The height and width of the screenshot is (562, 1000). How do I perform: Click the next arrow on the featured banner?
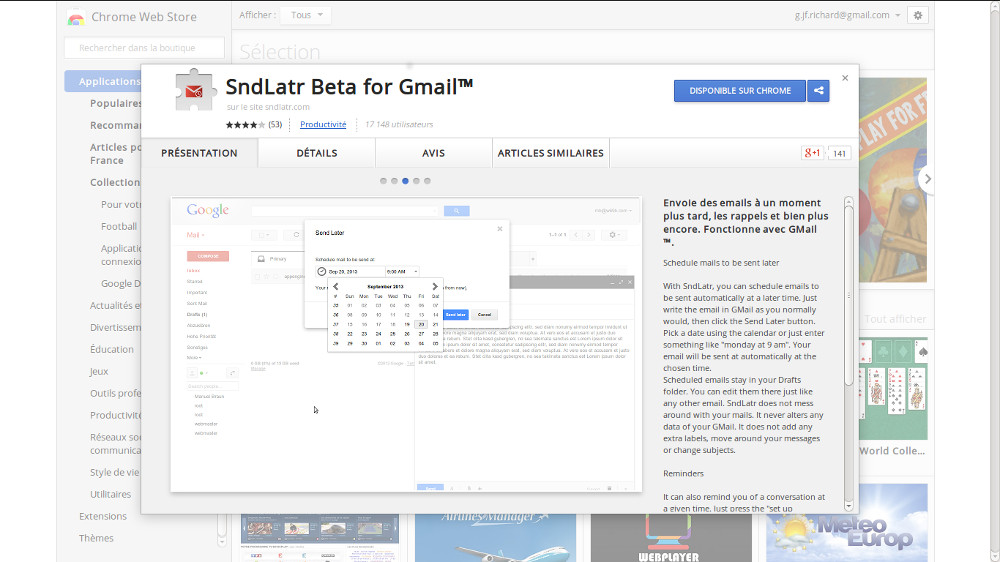[x=927, y=179]
